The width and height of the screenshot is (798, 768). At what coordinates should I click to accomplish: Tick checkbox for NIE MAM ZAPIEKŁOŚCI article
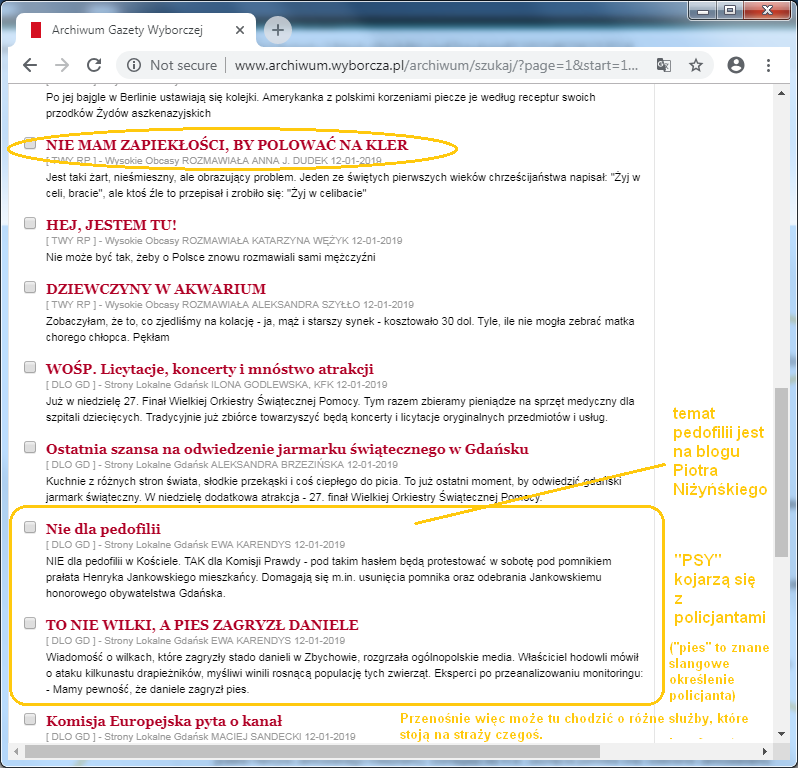point(30,143)
